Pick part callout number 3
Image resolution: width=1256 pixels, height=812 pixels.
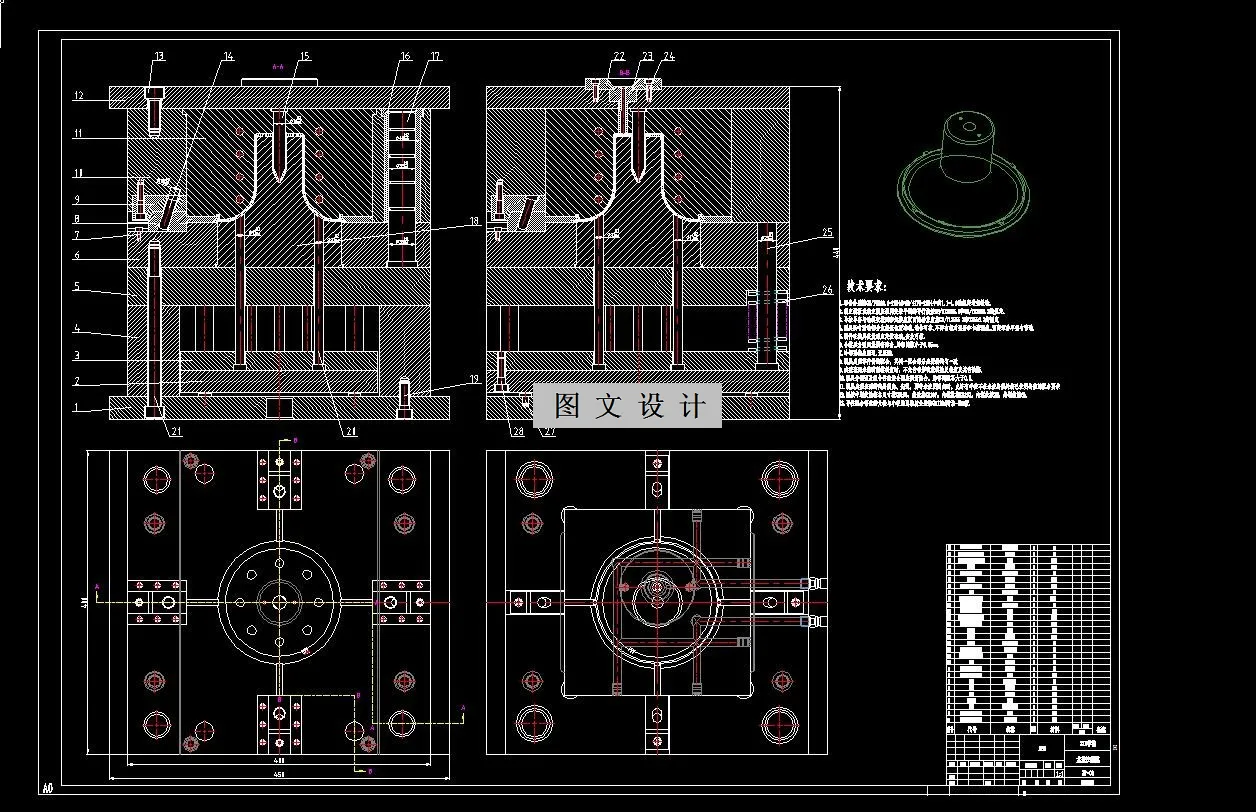coord(75,355)
